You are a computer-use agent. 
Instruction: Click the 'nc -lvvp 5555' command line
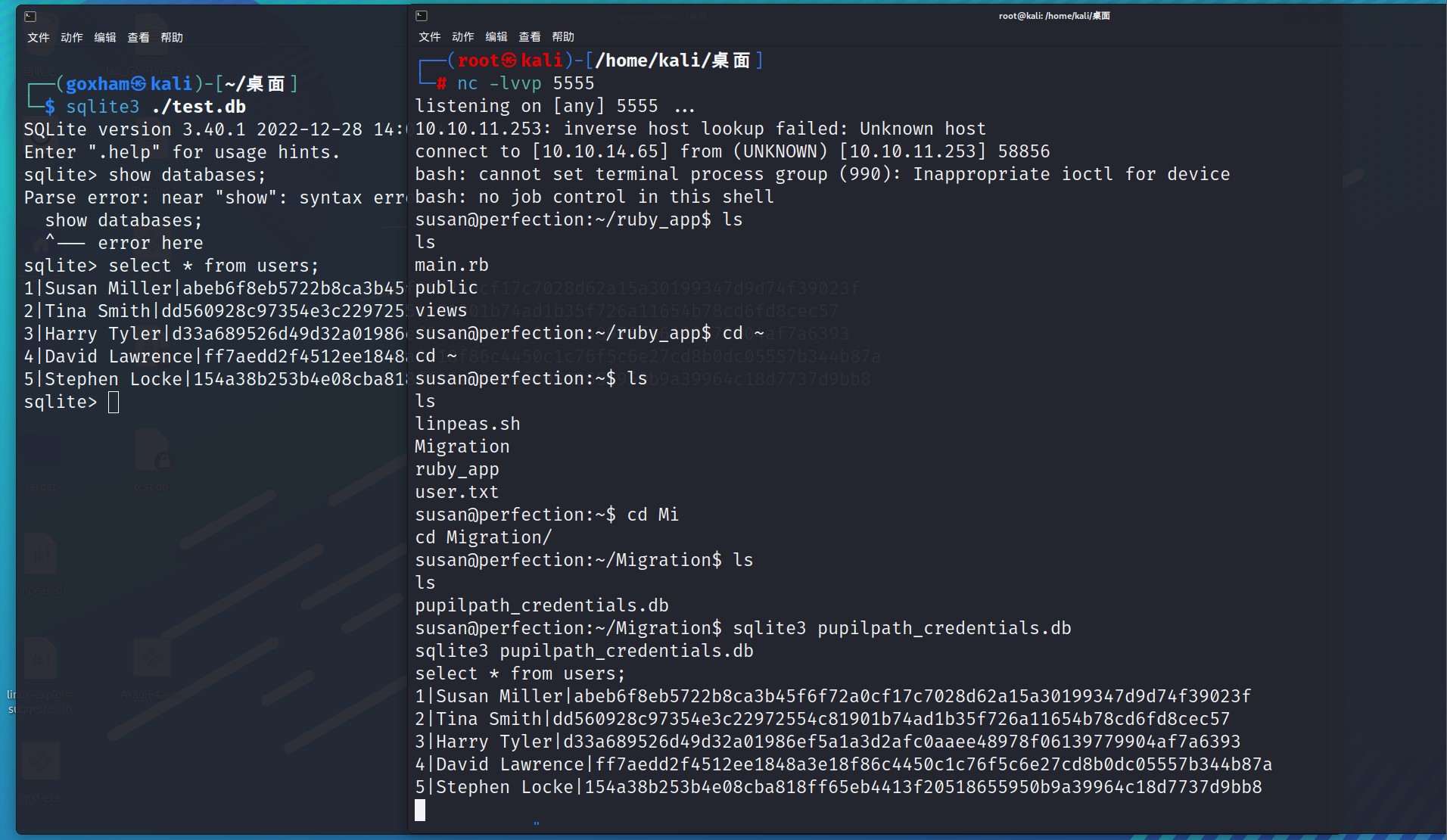click(525, 83)
